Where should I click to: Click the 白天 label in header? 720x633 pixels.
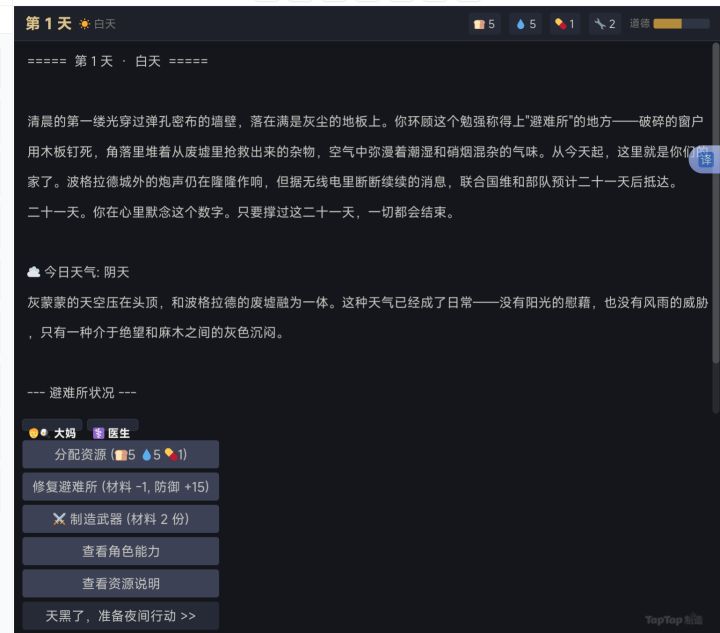coord(105,24)
